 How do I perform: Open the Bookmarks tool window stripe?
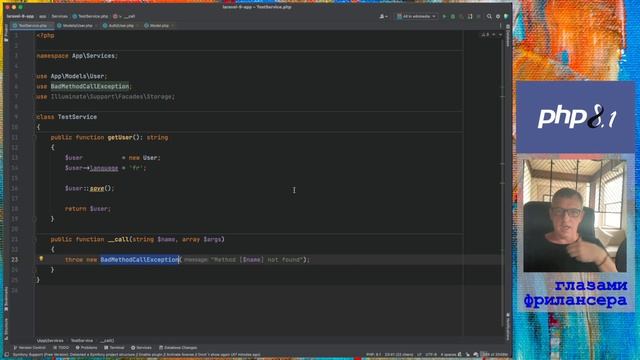(6, 298)
